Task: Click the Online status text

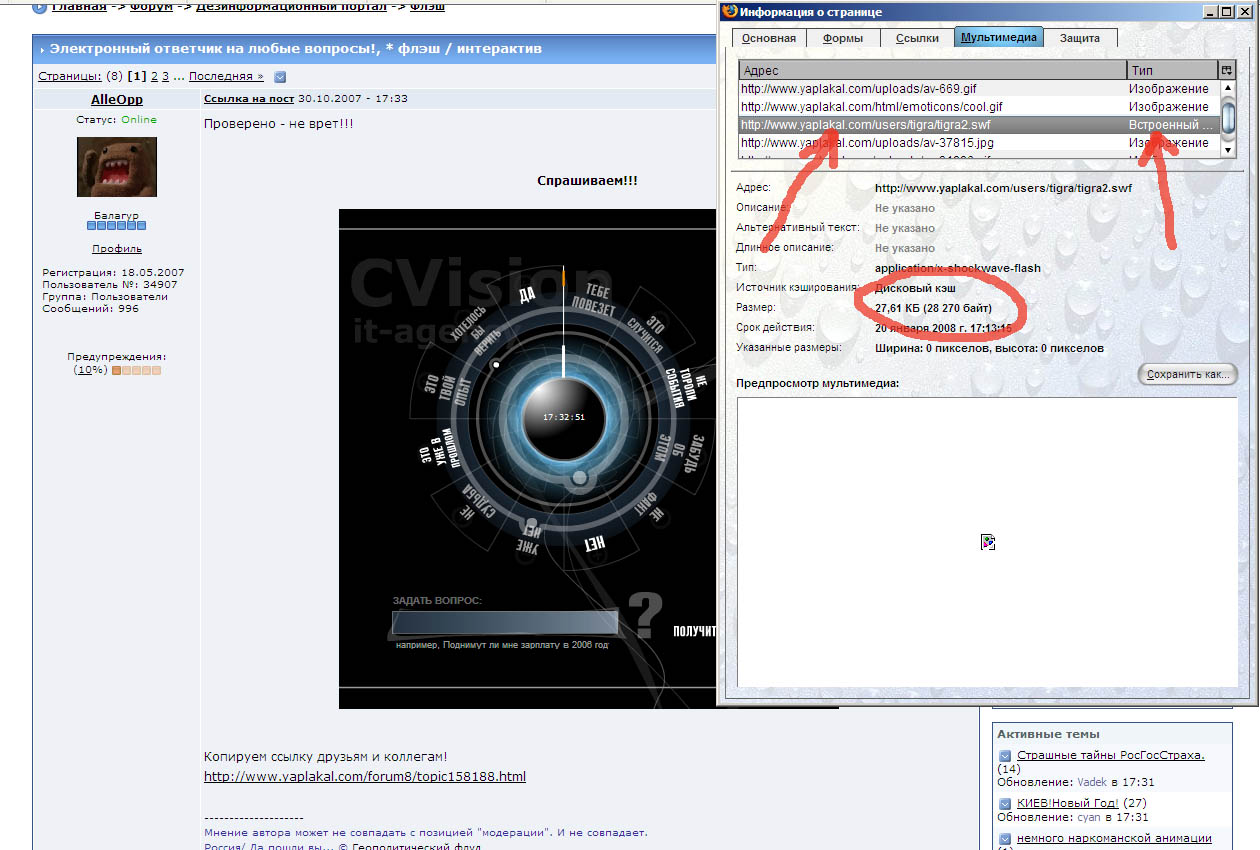Action: coord(139,120)
